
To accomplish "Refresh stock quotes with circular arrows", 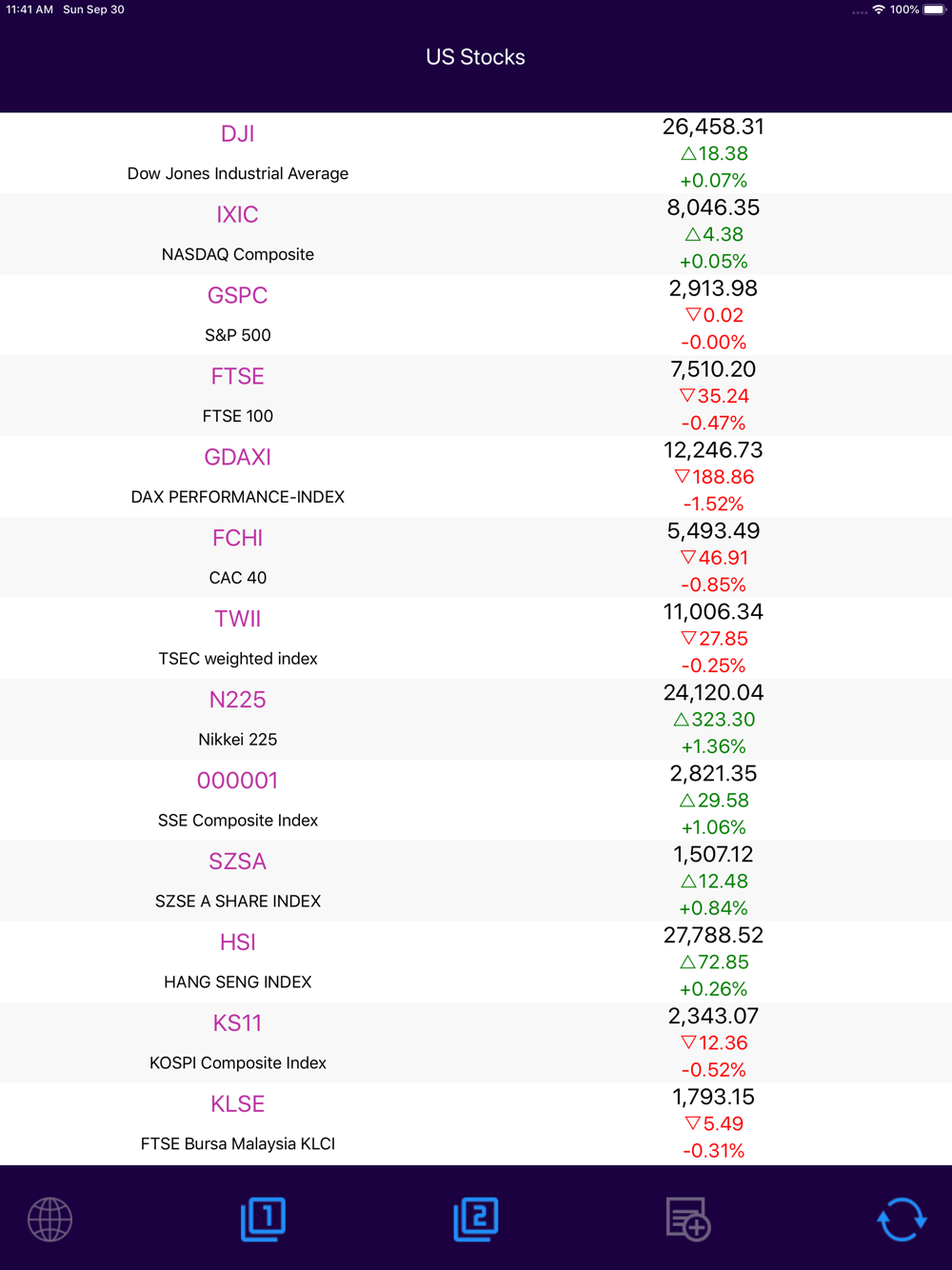I will pyautogui.click(x=902, y=1219).
